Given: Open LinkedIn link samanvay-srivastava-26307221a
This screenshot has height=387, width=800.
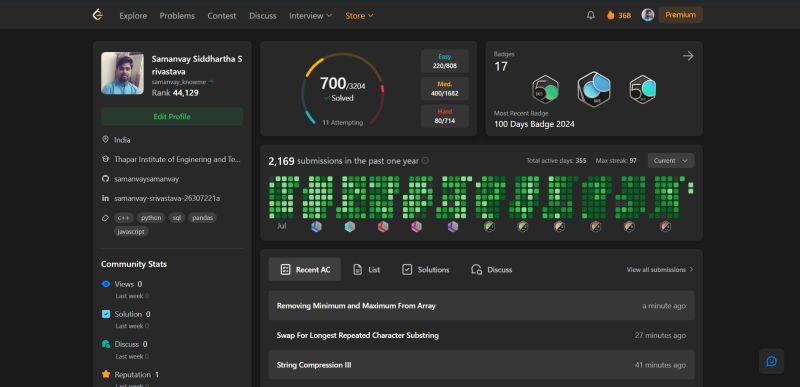Looking at the screenshot, I should 167,198.
